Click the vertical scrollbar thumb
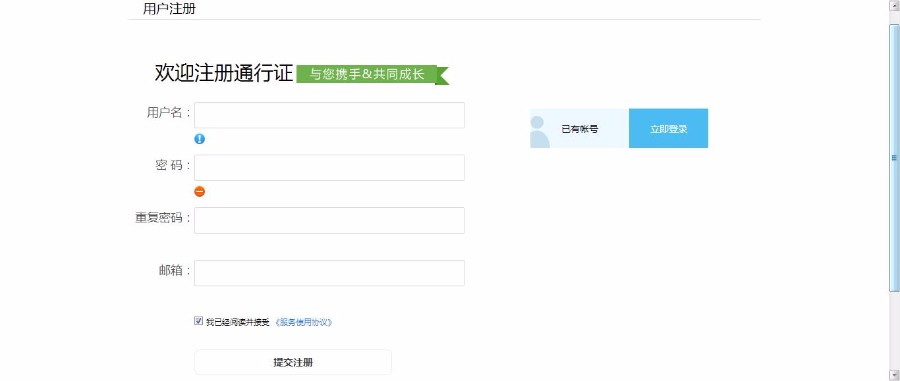This screenshot has height=381, width=900. click(894, 157)
